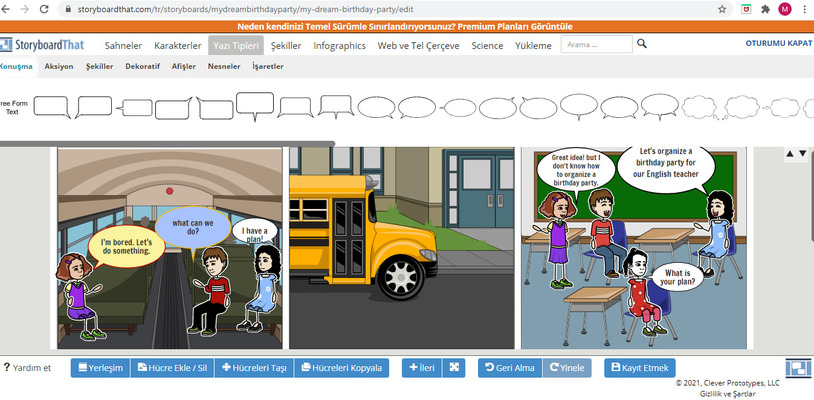This screenshot has width=814, height=400.
Task: Click horizontal scrollbar under bubble shapes
Action: (x=167, y=144)
